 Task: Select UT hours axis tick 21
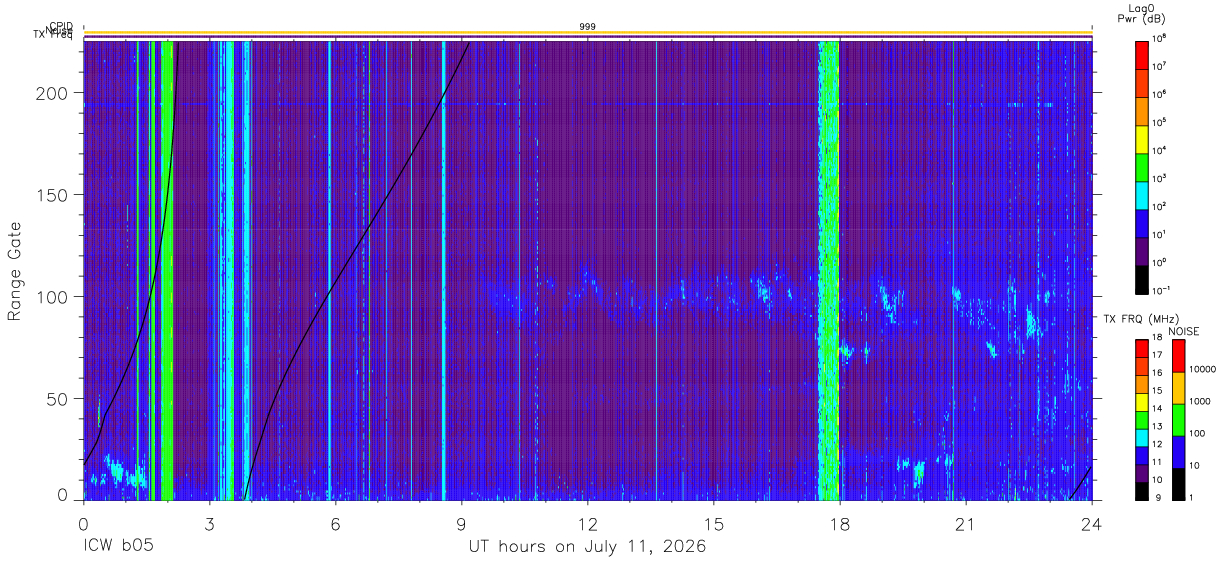[965, 524]
